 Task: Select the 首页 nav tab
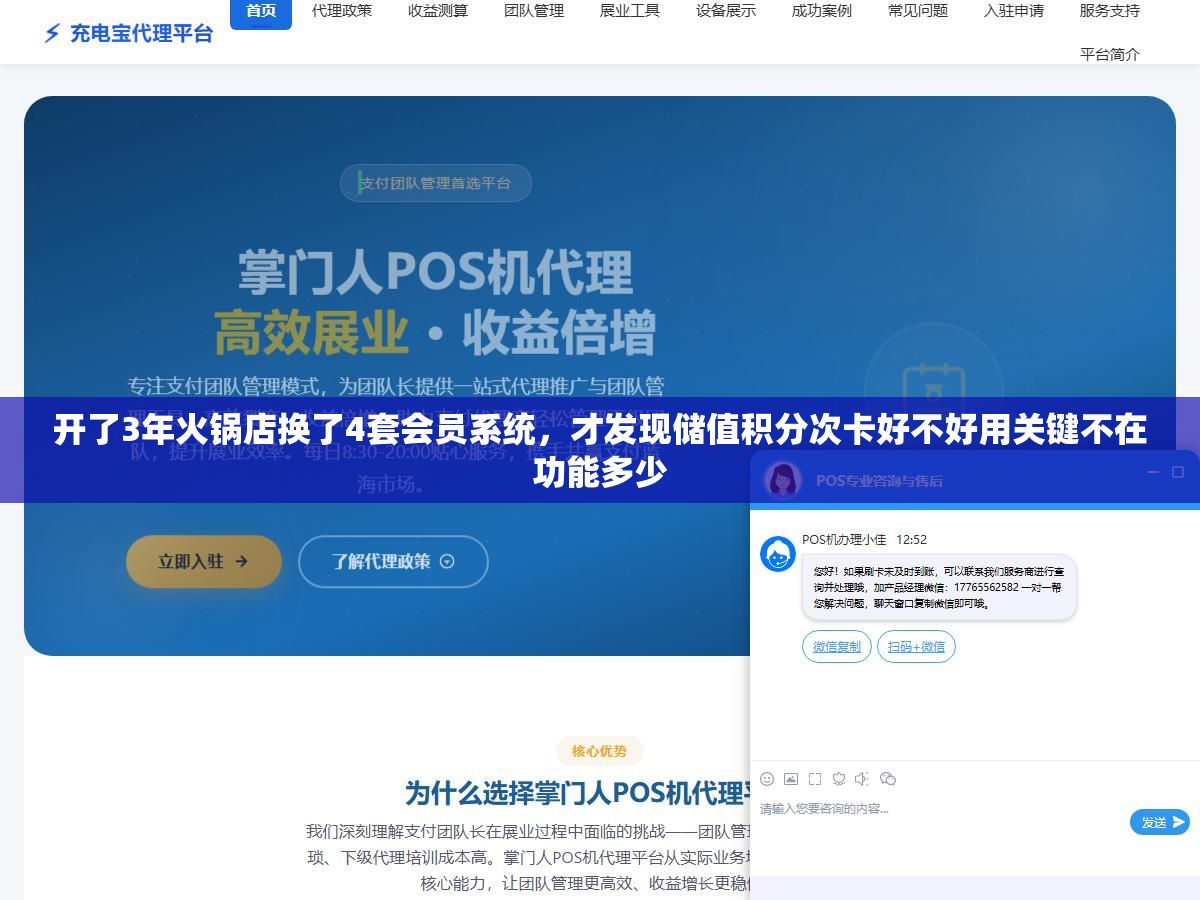pyautogui.click(x=261, y=11)
